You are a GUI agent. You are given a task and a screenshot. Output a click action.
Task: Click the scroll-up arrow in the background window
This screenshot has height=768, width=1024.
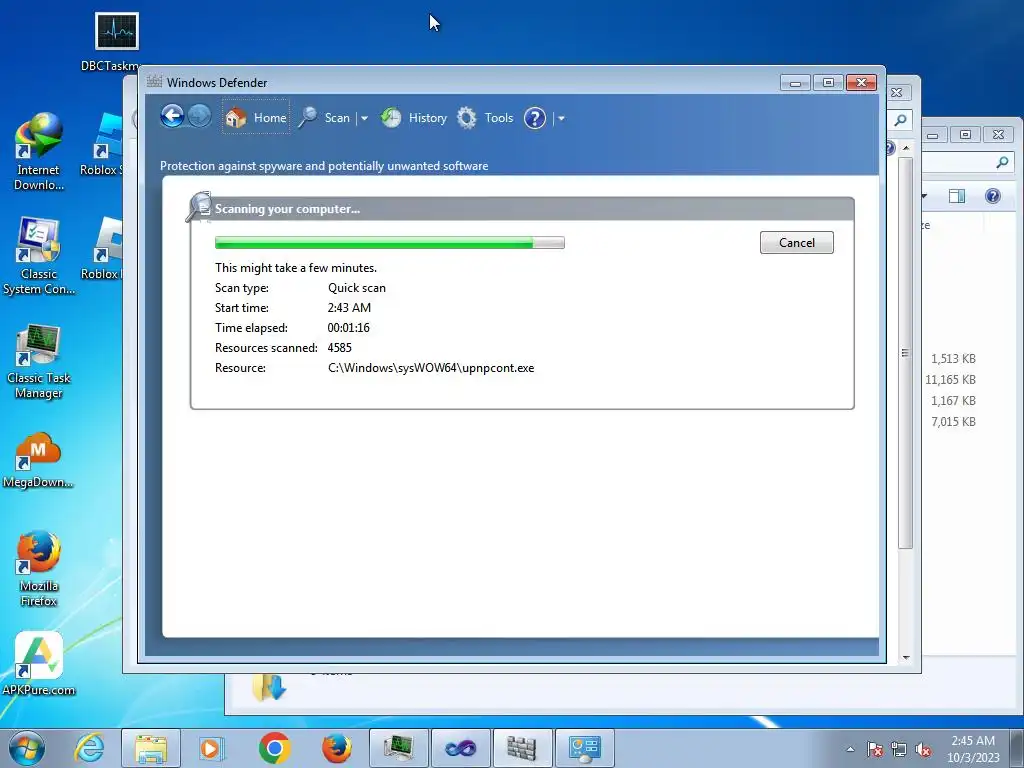[x=906, y=148]
